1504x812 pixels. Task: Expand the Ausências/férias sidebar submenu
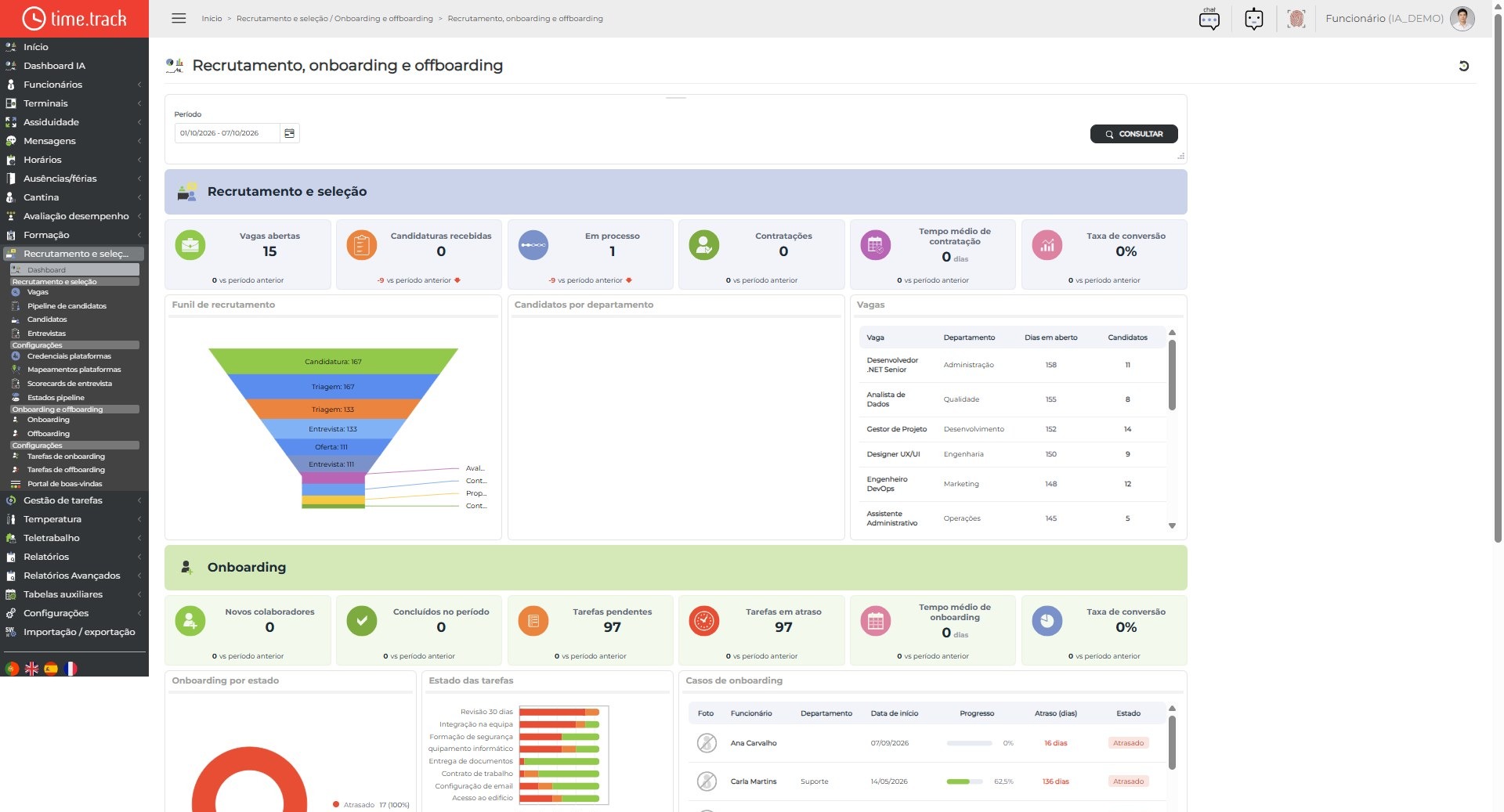(74, 179)
